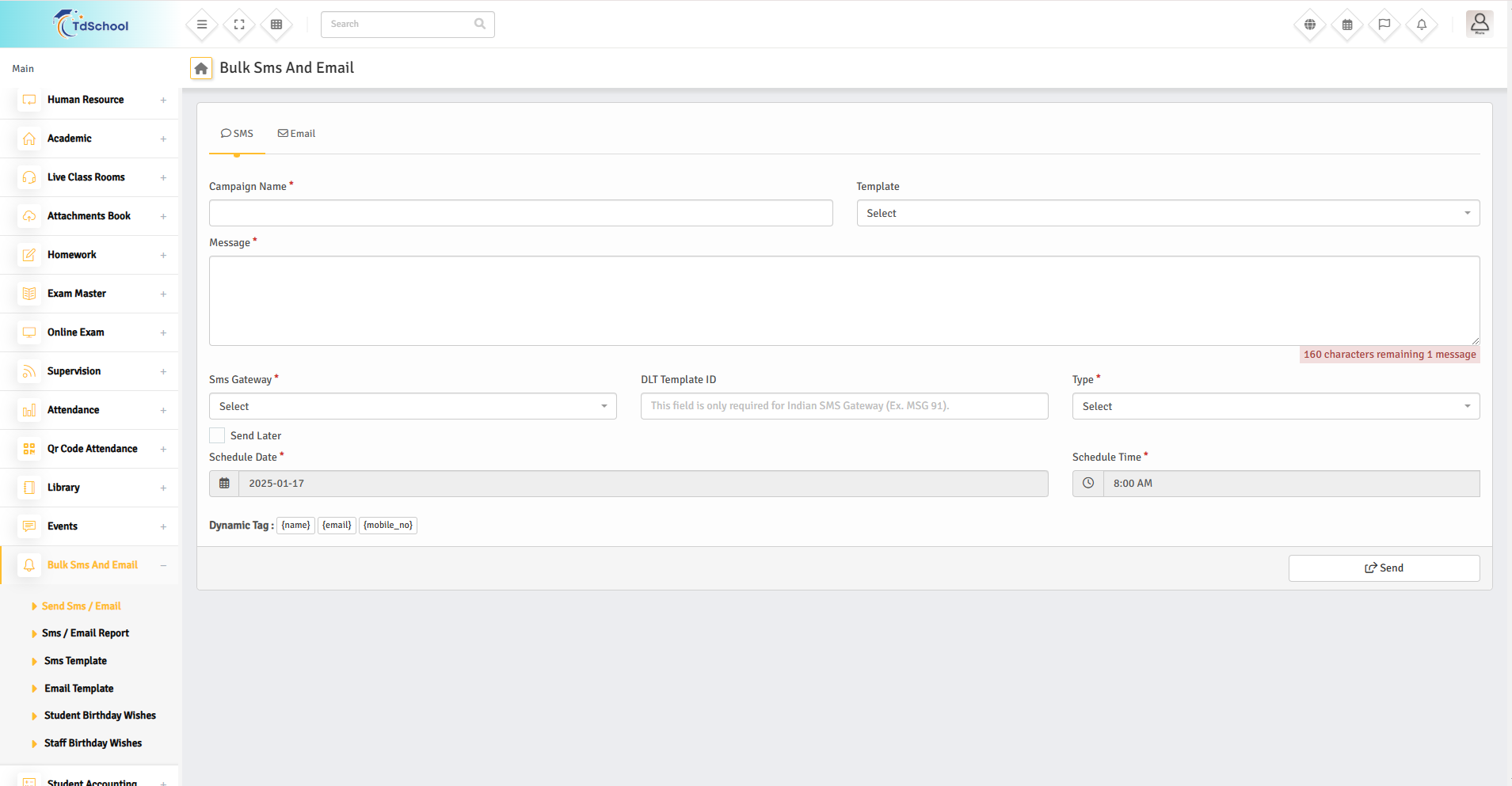Open the user profile avatar
The width and height of the screenshot is (1512, 786).
tap(1479, 24)
